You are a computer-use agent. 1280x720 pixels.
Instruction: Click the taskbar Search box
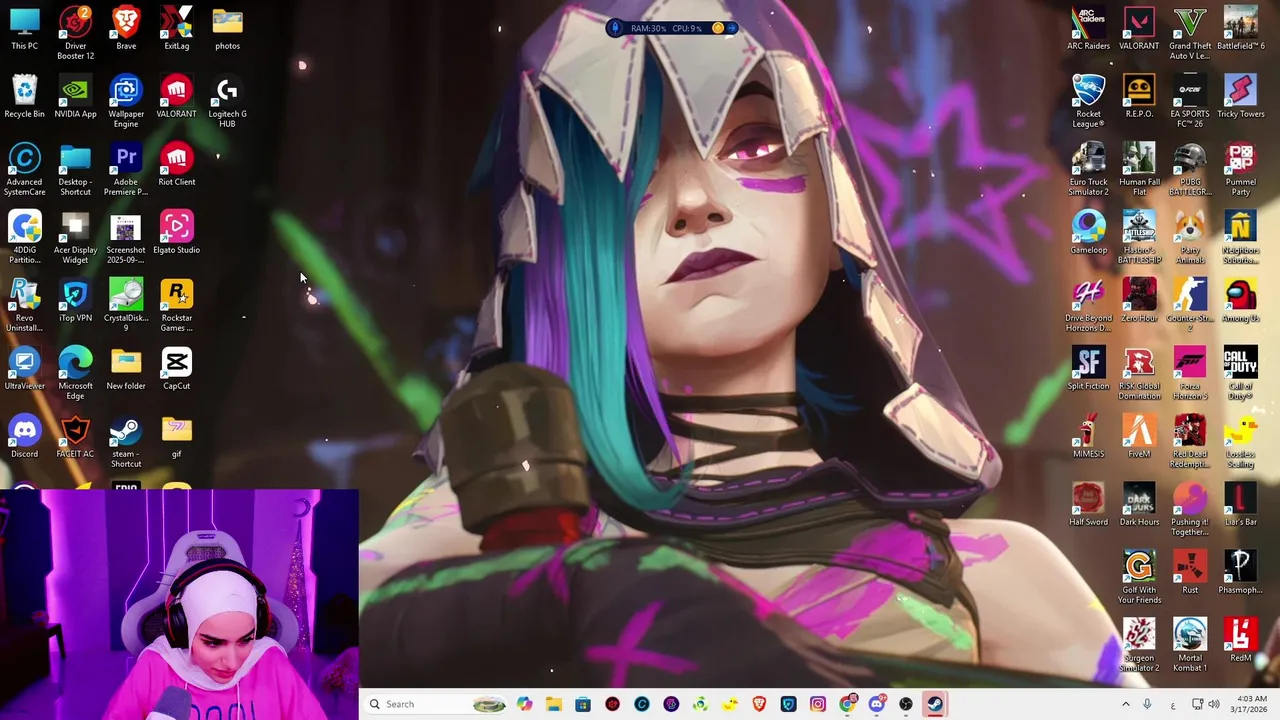pos(435,704)
